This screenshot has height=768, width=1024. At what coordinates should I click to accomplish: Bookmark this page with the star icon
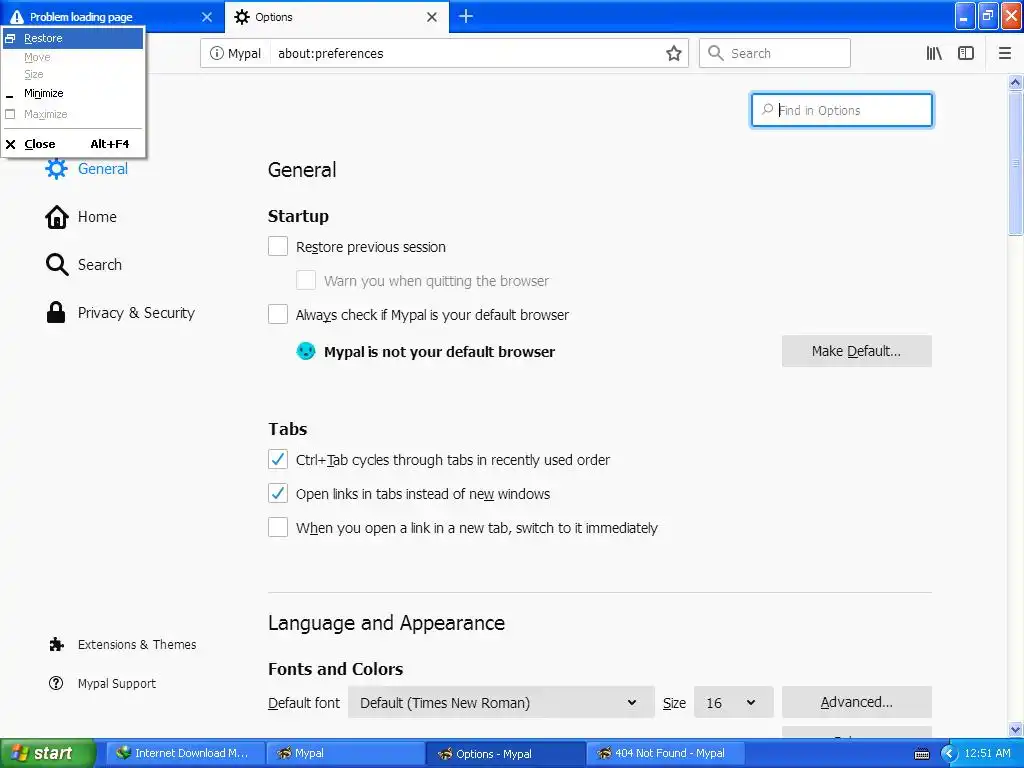tap(673, 54)
